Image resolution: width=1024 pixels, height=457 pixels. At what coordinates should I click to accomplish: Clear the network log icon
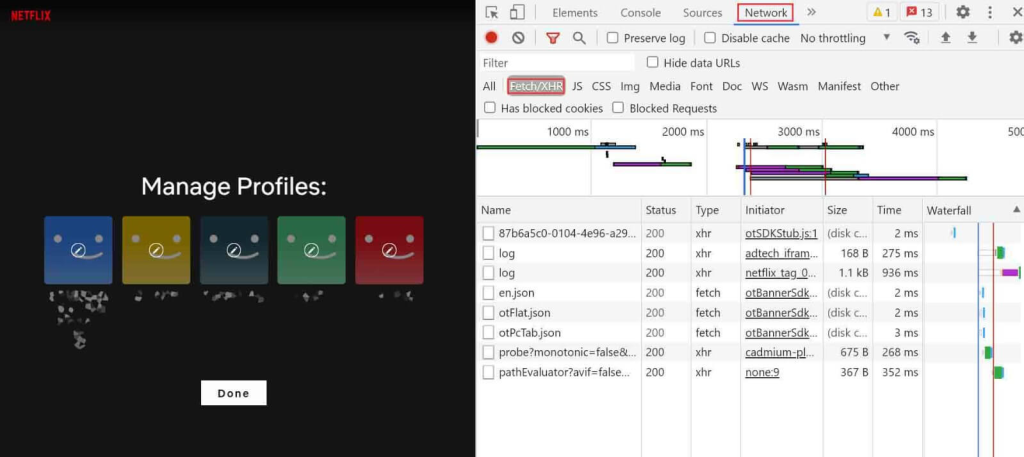[x=518, y=38]
